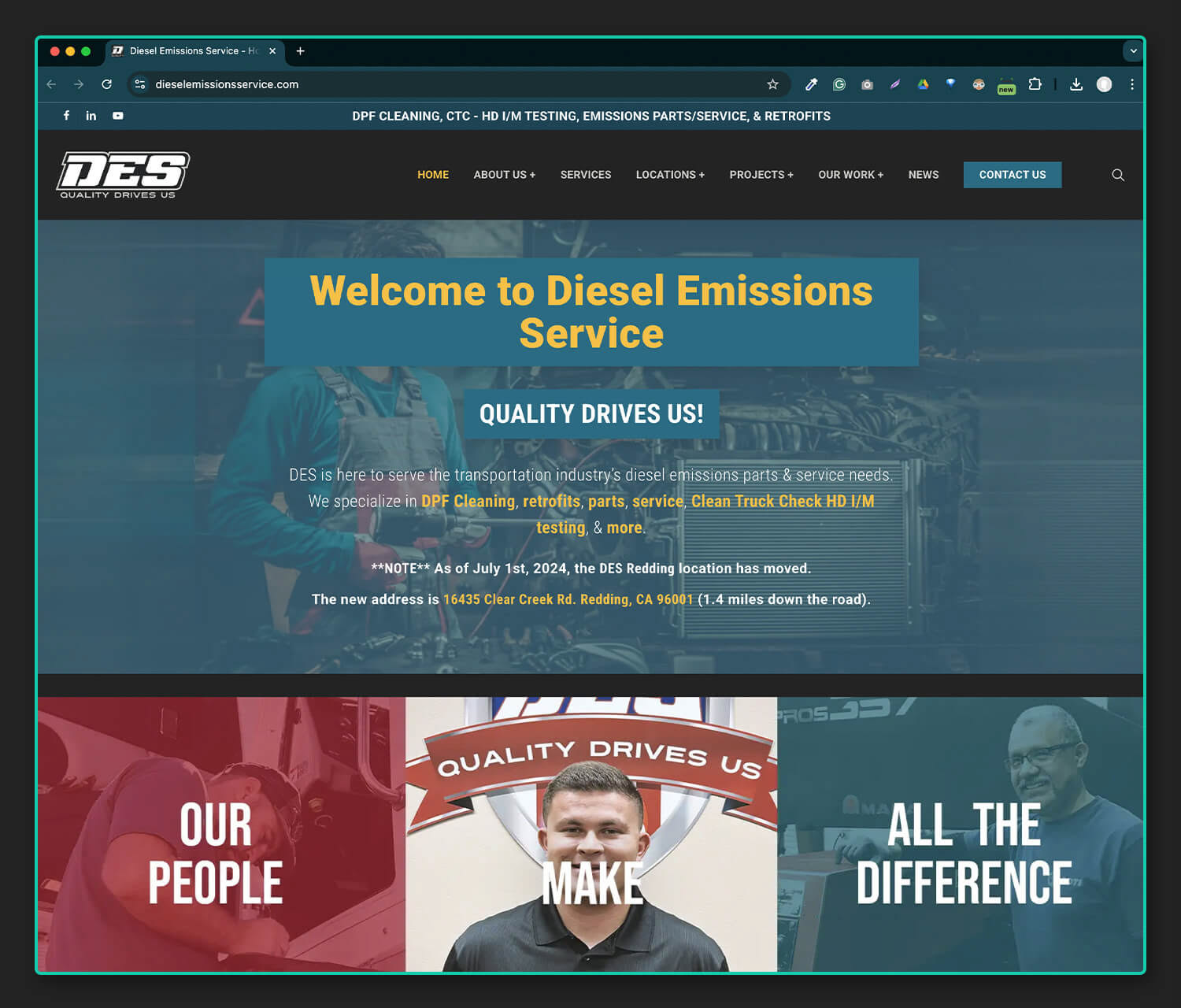This screenshot has width=1181, height=1008.
Task: Open the eyedropper color picker extension
Action: [x=811, y=84]
